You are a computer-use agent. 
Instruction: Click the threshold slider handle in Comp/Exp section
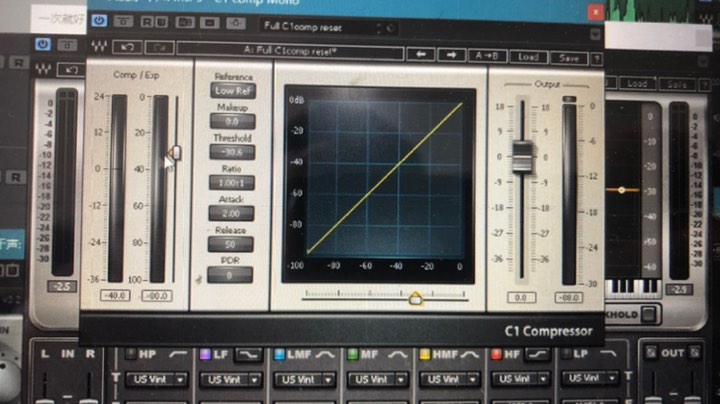point(175,152)
